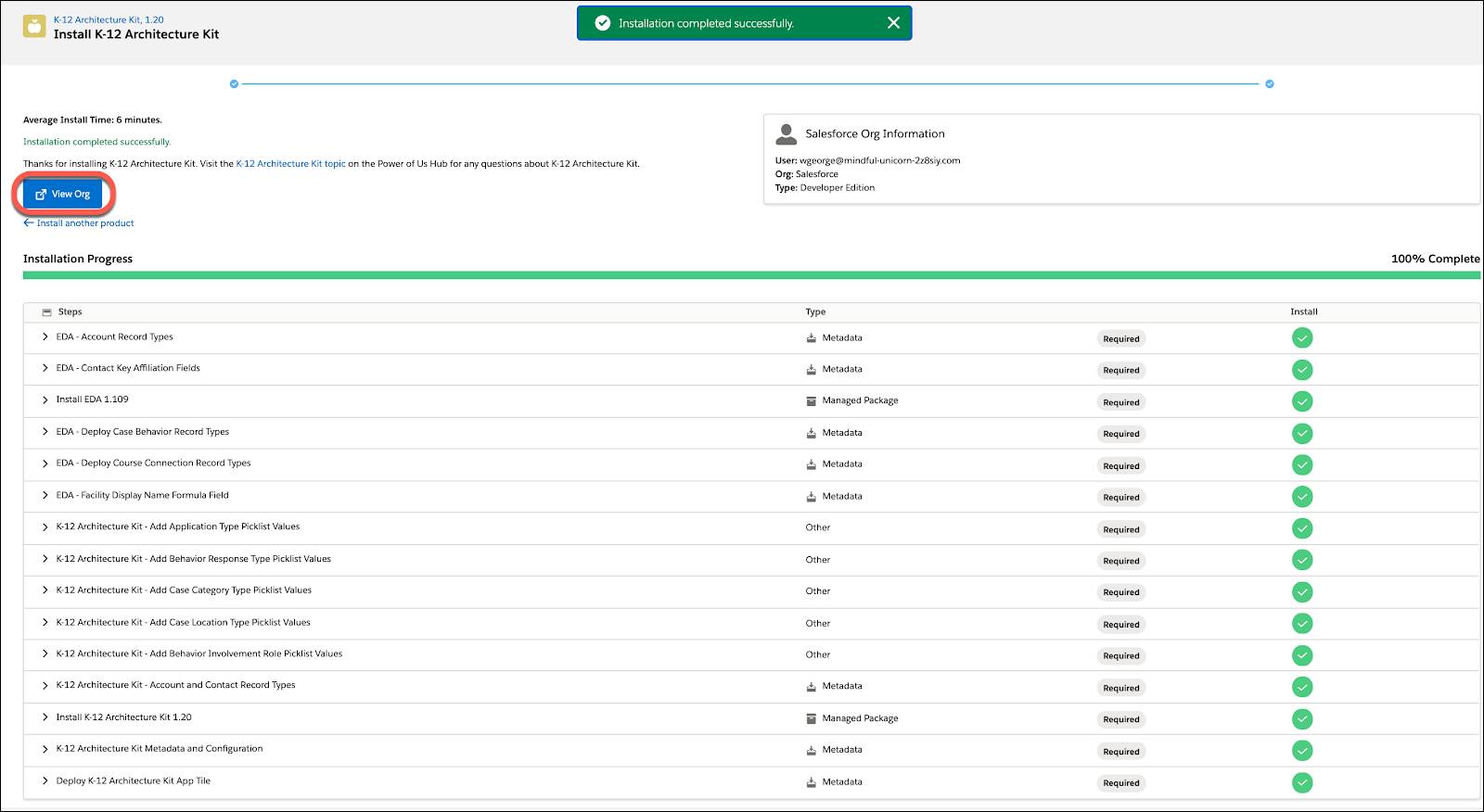Click green check for Contact Key Affiliation Fields
The image size is (1484, 812).
pyautogui.click(x=1302, y=370)
